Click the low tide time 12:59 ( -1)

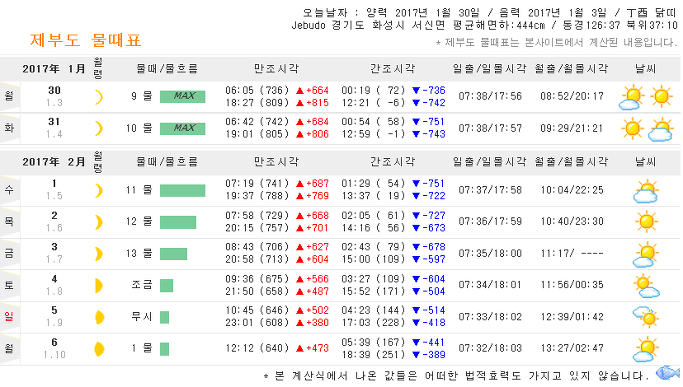pos(373,134)
